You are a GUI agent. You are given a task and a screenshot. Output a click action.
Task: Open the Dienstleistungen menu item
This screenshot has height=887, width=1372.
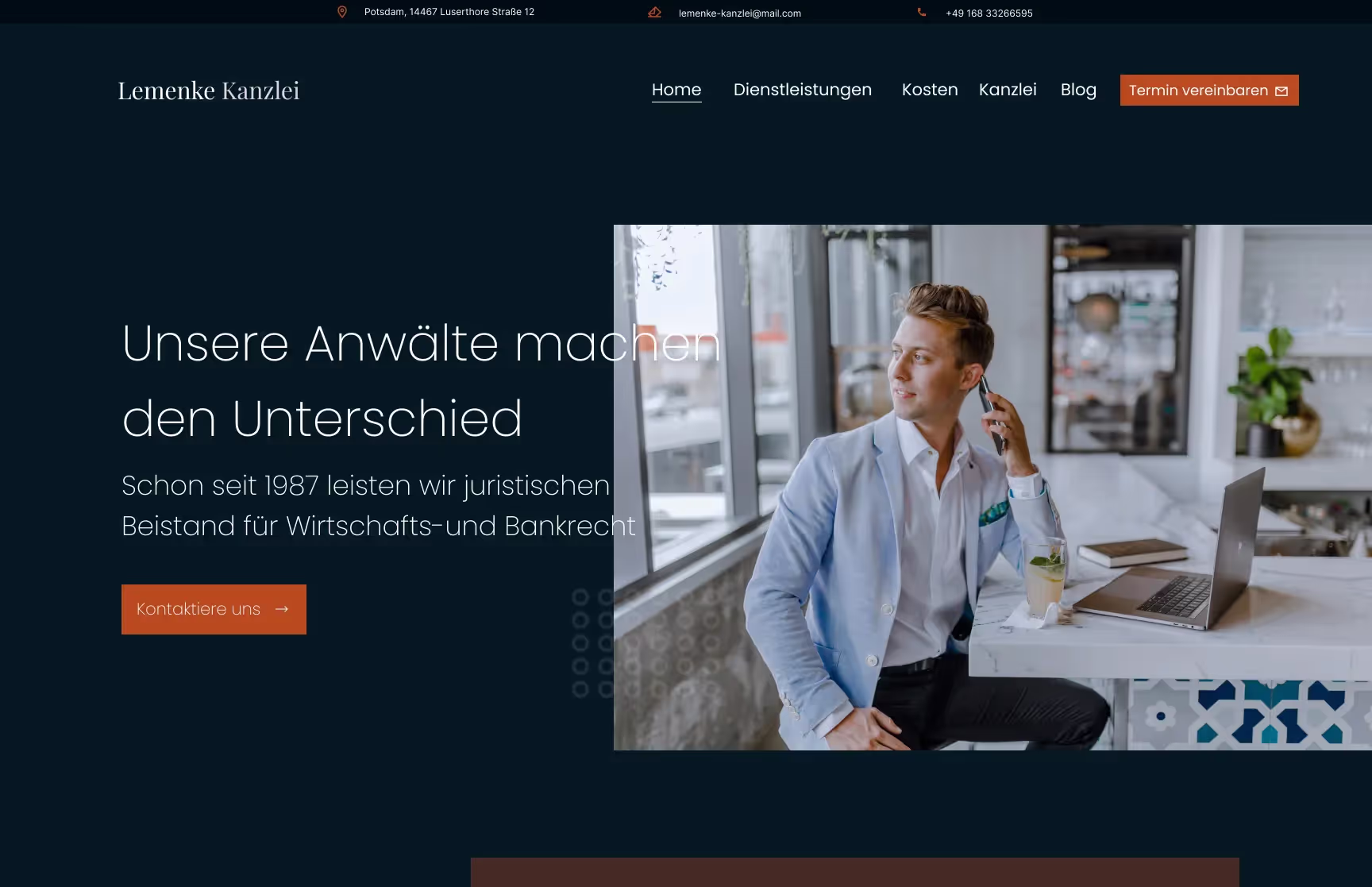(x=803, y=90)
